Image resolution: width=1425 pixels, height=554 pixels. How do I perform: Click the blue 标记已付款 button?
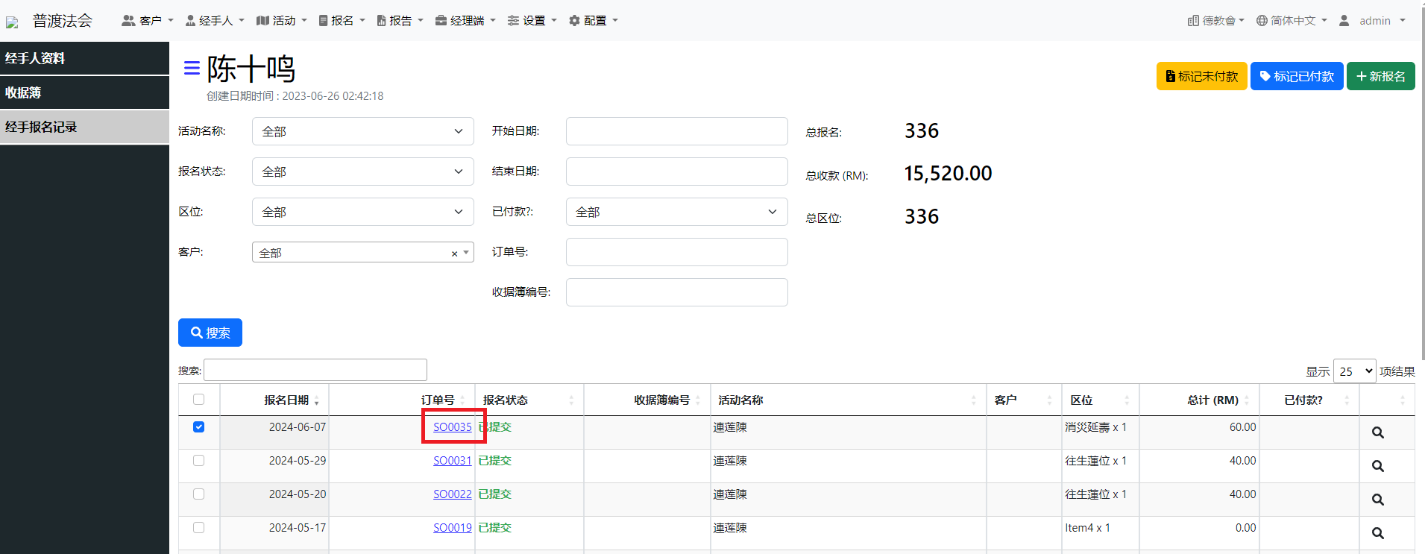coord(1297,76)
